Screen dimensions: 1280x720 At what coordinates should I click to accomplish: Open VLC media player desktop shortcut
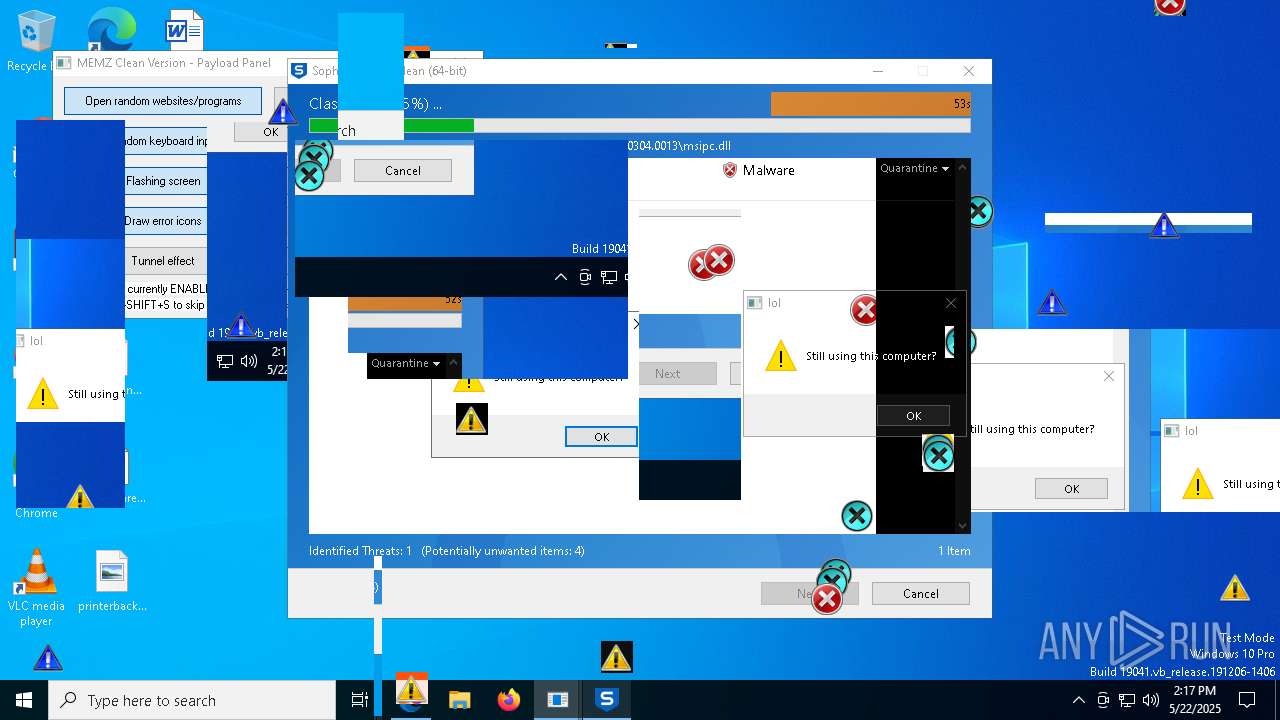click(x=36, y=588)
